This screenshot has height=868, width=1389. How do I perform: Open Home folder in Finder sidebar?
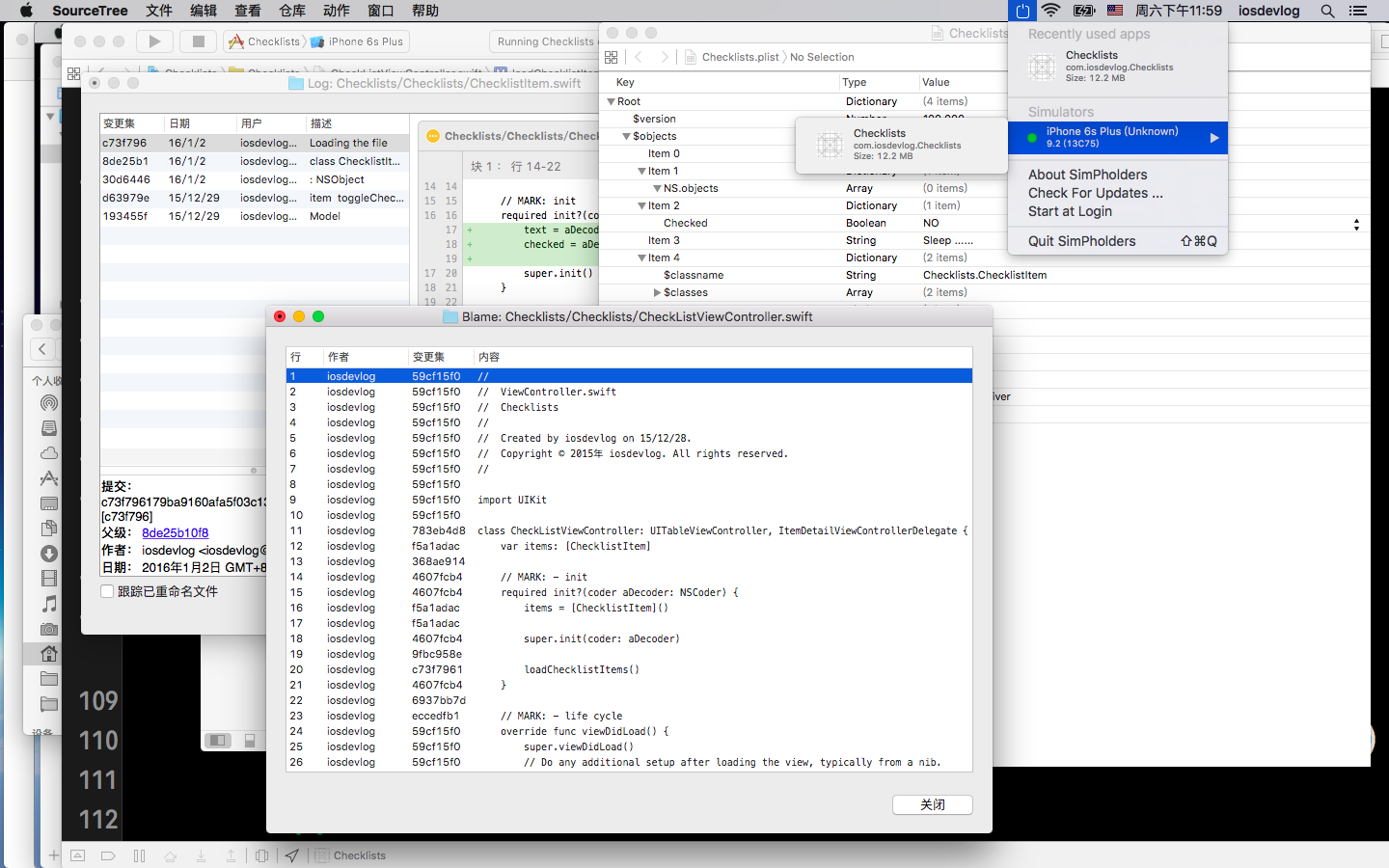pos(49,654)
